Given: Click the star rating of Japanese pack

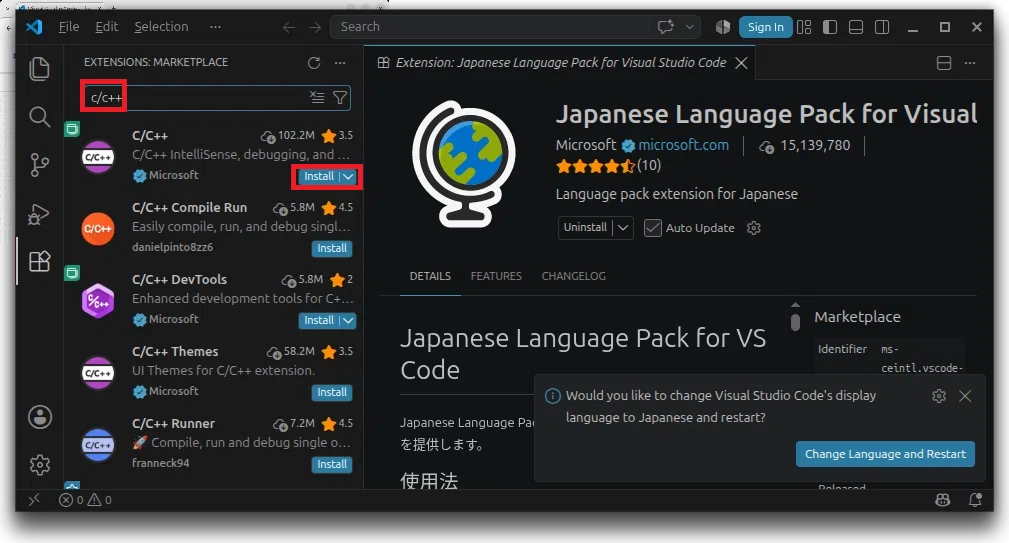Looking at the screenshot, I should [596, 166].
